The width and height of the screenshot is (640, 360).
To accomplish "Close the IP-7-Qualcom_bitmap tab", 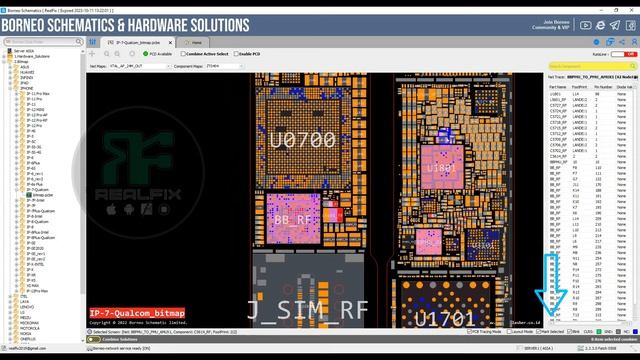I will 171,42.
